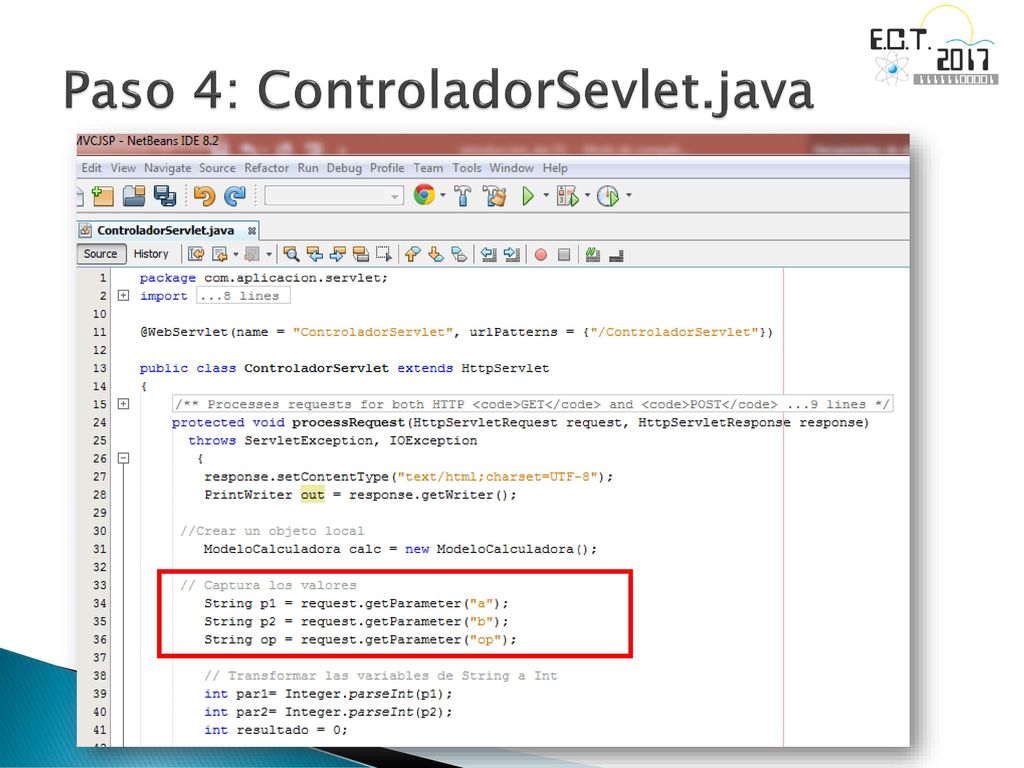The width and height of the screenshot is (1024, 768).
Task: Click line number 34 in the gutter
Action: click(x=99, y=603)
